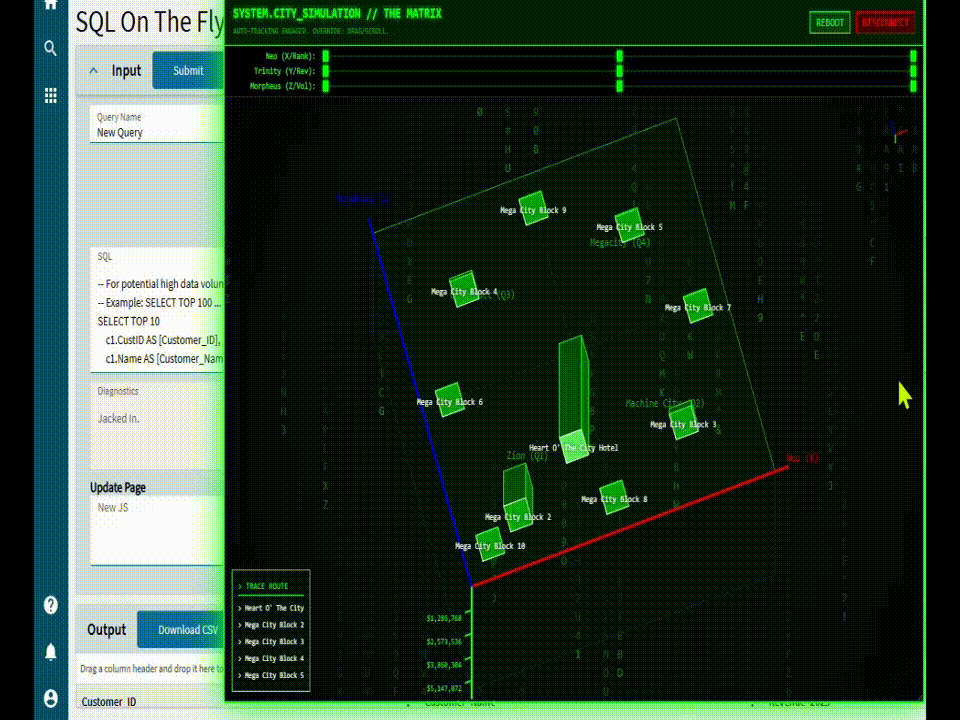Select Heart O' The City in Trace Route
Image resolution: width=960 pixels, height=720 pixels.
point(271,608)
